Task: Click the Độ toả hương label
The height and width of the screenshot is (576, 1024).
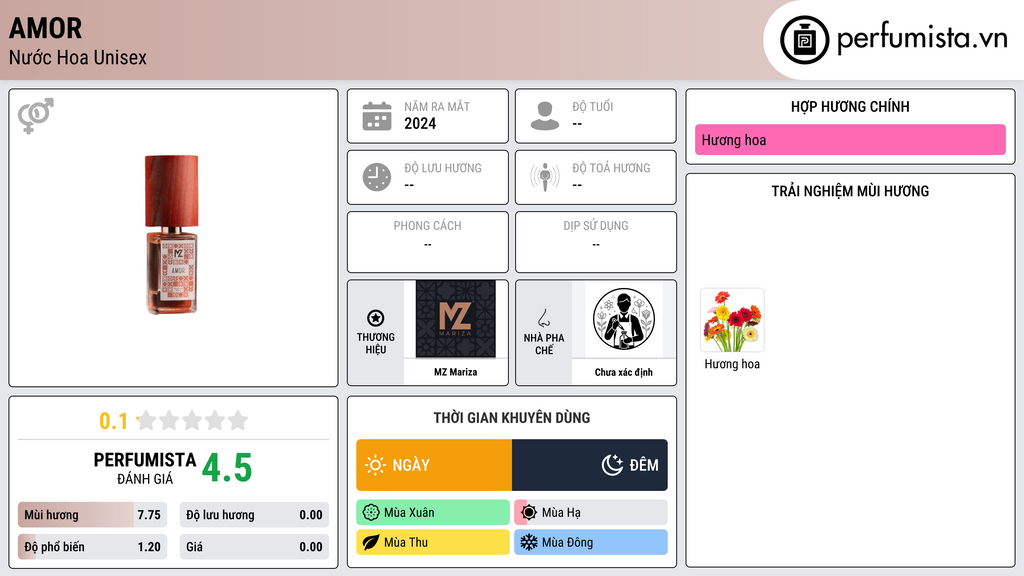Action: (x=611, y=168)
